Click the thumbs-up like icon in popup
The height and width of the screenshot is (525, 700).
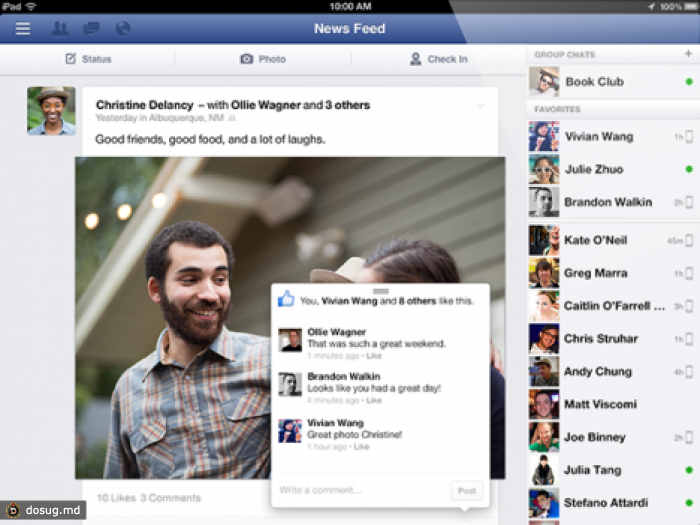pos(286,299)
